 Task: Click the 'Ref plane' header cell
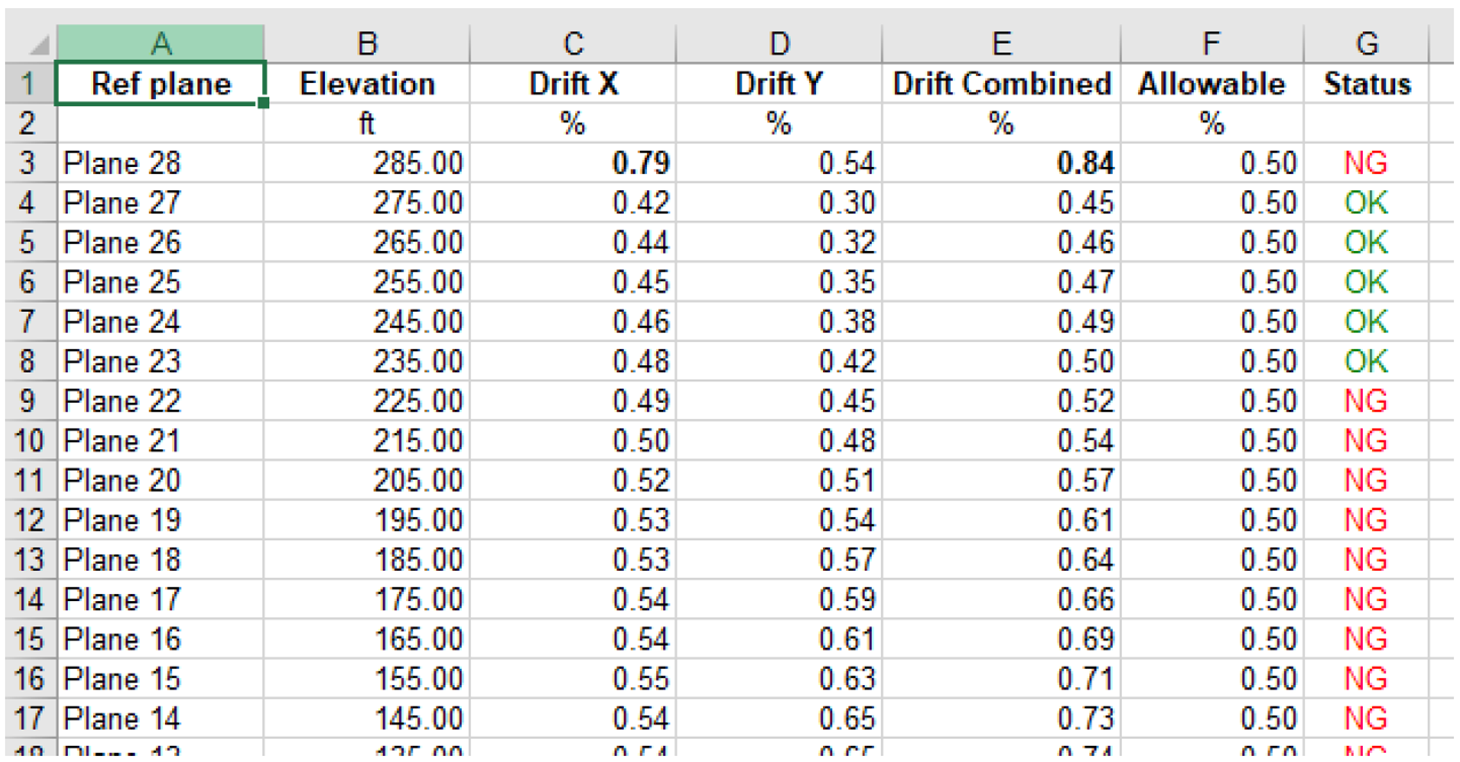tap(161, 84)
